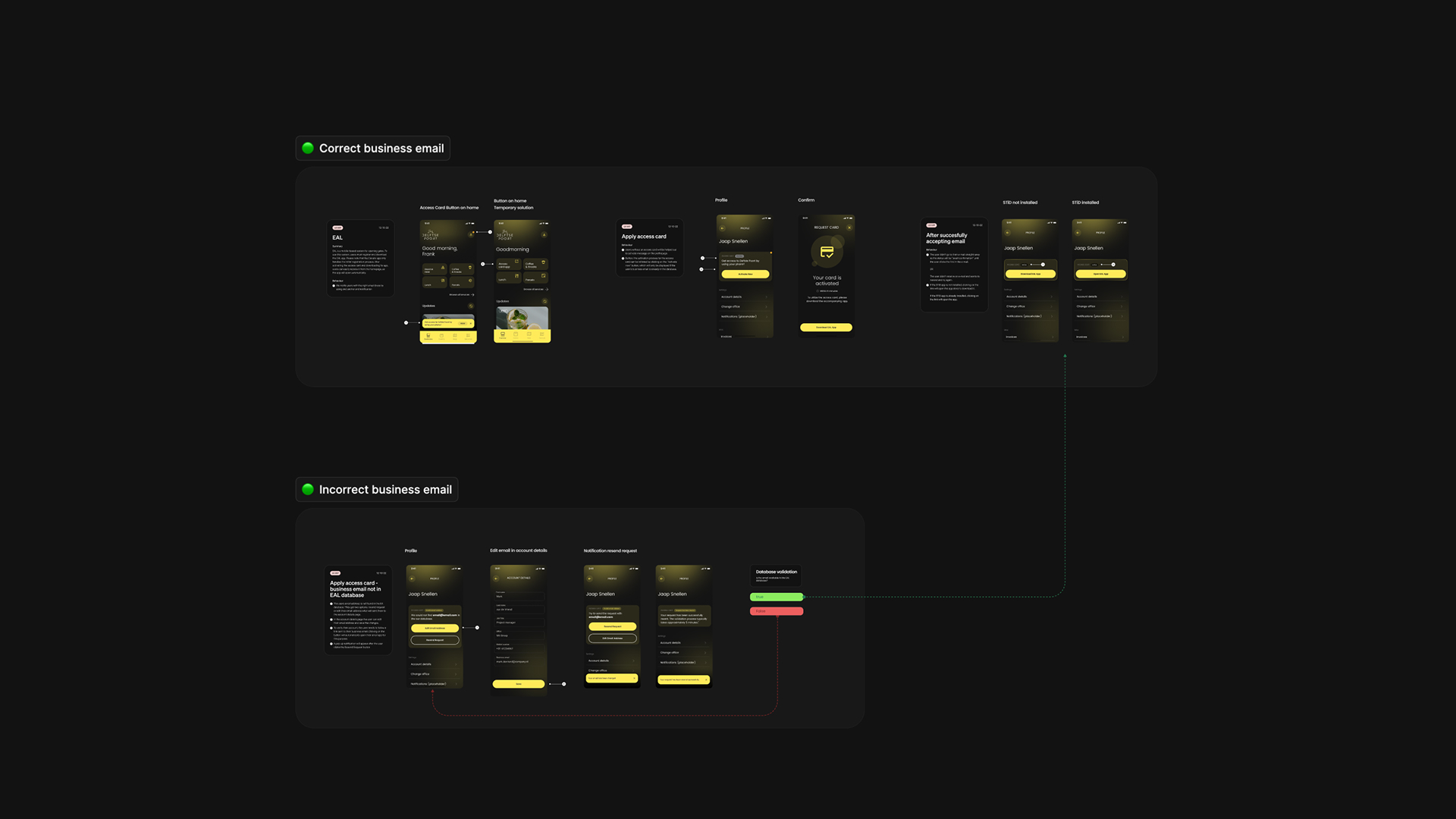Click card-activated checkmark icon on Confirm screen
This screenshot has height=819, width=1456.
click(827, 252)
